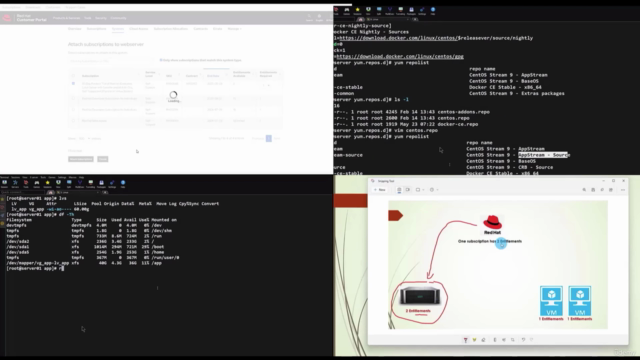Screen dimensions: 640x360
Task: Select the eraser tool in Snipping Tool
Action: [x=483, y=340]
